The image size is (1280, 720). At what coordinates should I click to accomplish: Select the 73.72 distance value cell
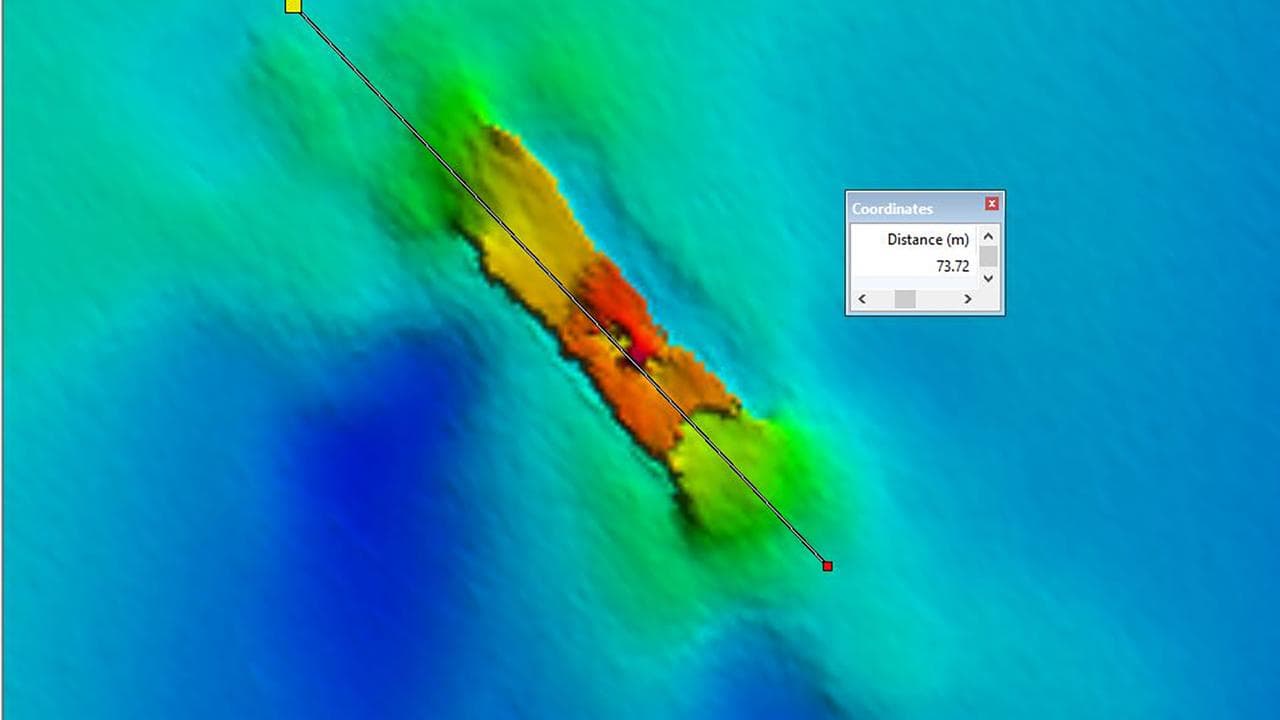coord(951,266)
